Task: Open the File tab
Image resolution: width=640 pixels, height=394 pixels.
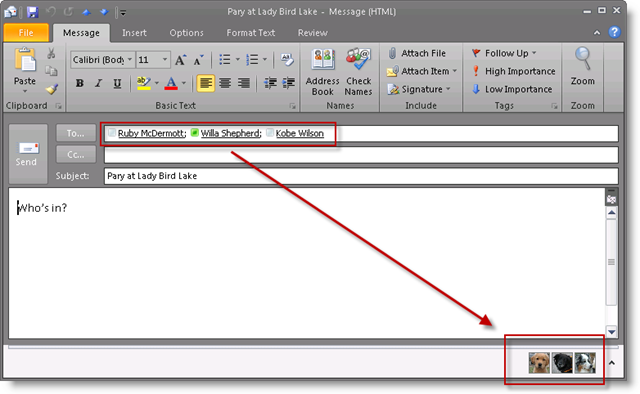Action: (x=26, y=33)
